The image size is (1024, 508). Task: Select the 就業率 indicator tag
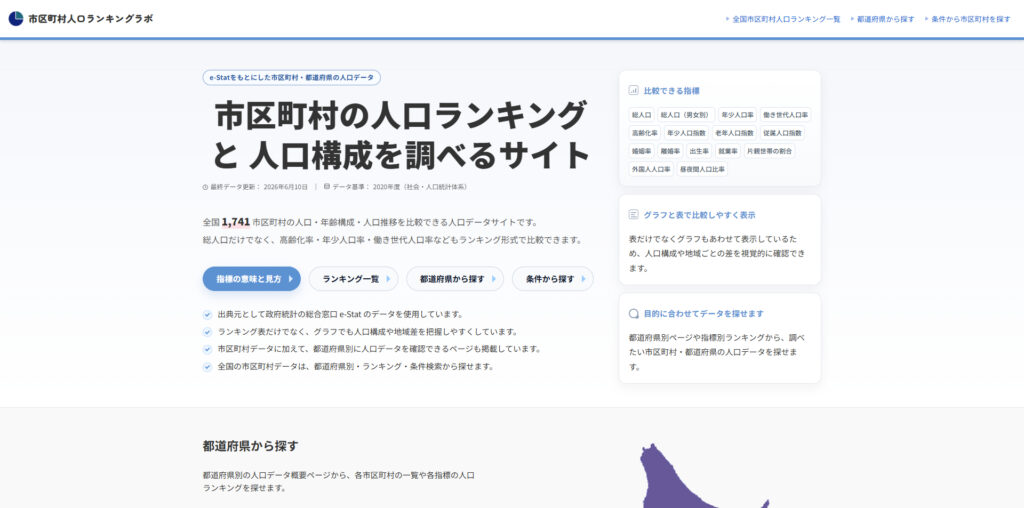coord(728,151)
